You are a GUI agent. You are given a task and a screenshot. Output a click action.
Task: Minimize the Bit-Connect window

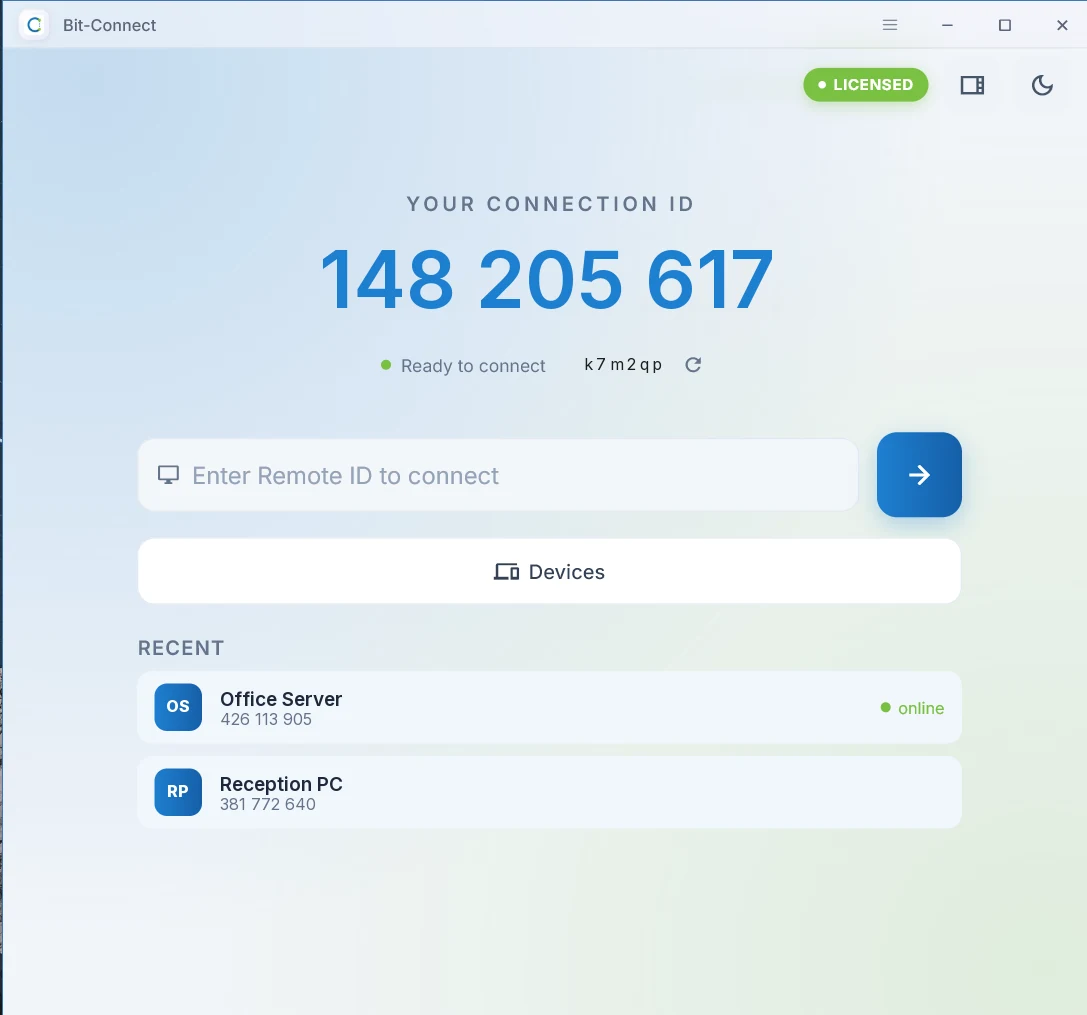point(947,25)
